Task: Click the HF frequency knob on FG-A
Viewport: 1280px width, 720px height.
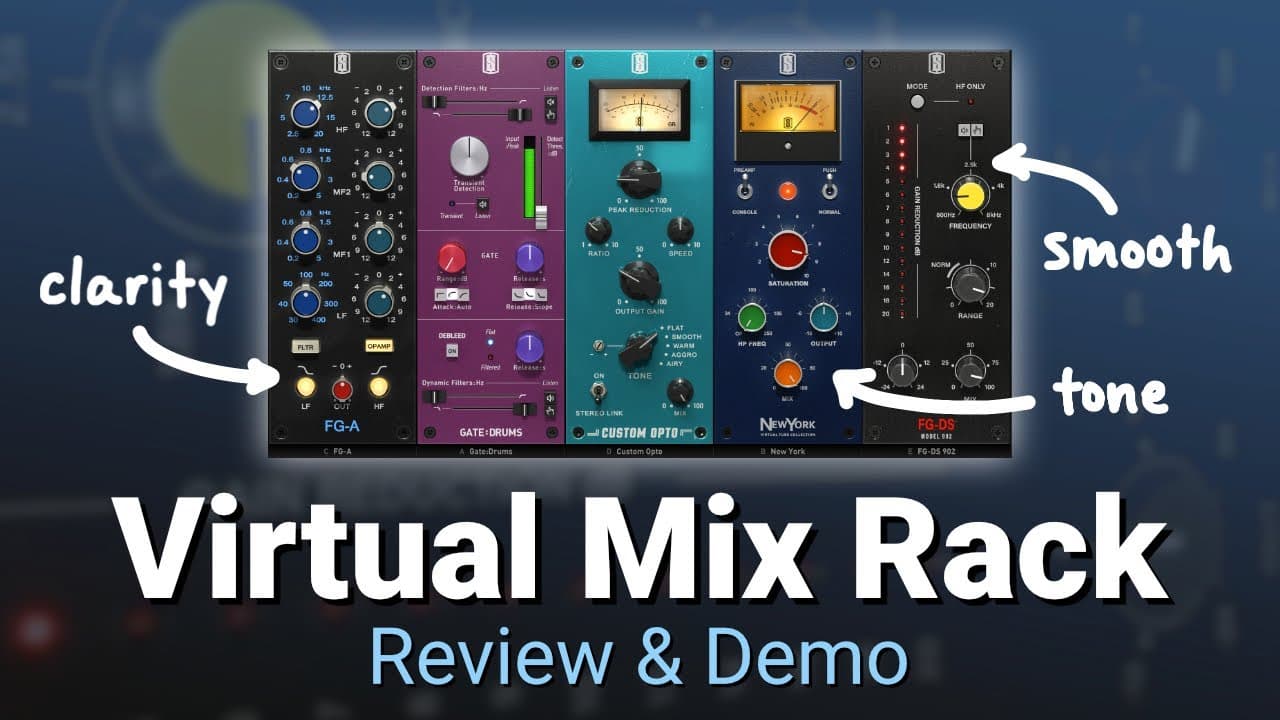Action: [306, 112]
